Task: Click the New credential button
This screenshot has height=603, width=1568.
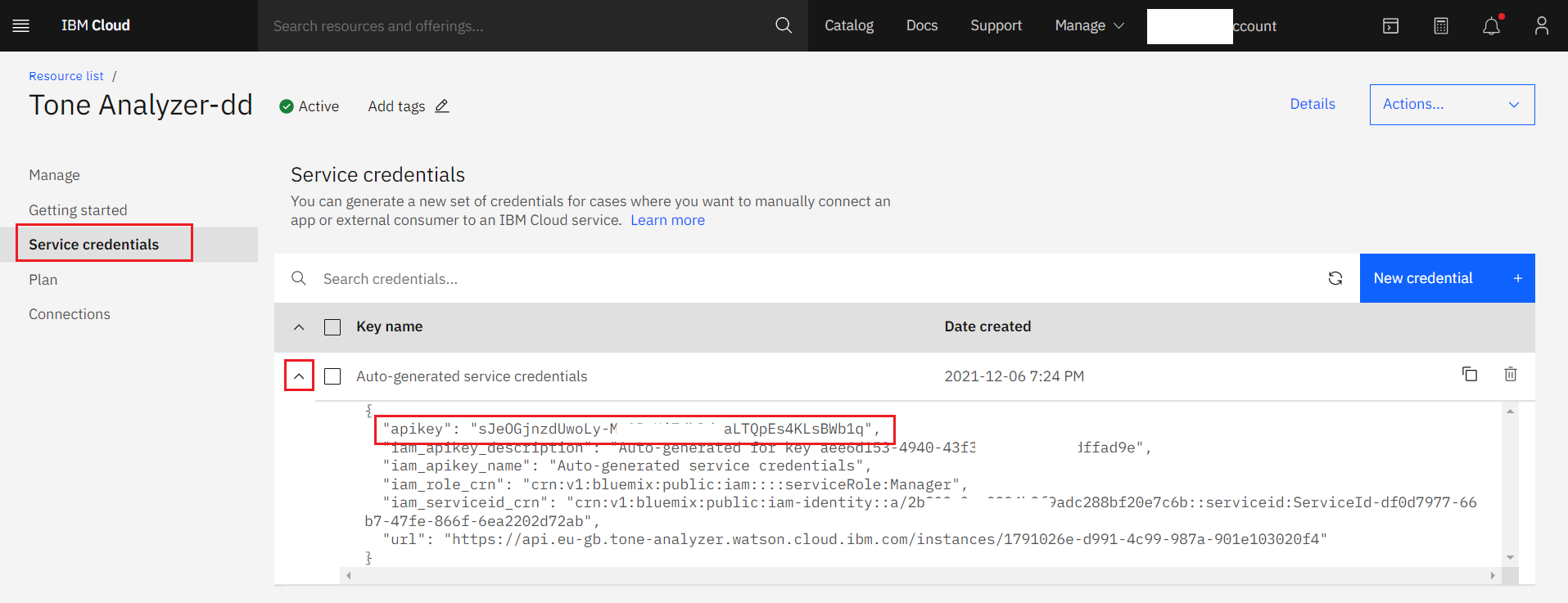Action: (1447, 278)
